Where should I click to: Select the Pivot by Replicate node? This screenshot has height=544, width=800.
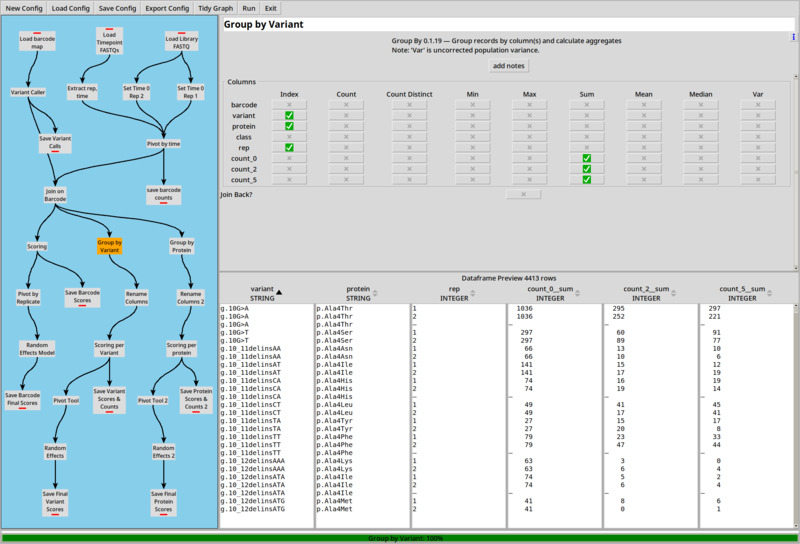click(x=28, y=298)
